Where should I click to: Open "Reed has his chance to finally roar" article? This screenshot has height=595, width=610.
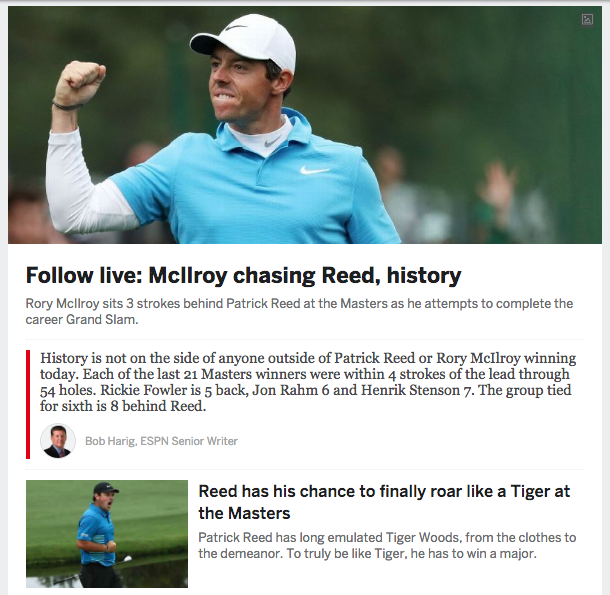[x=384, y=502]
